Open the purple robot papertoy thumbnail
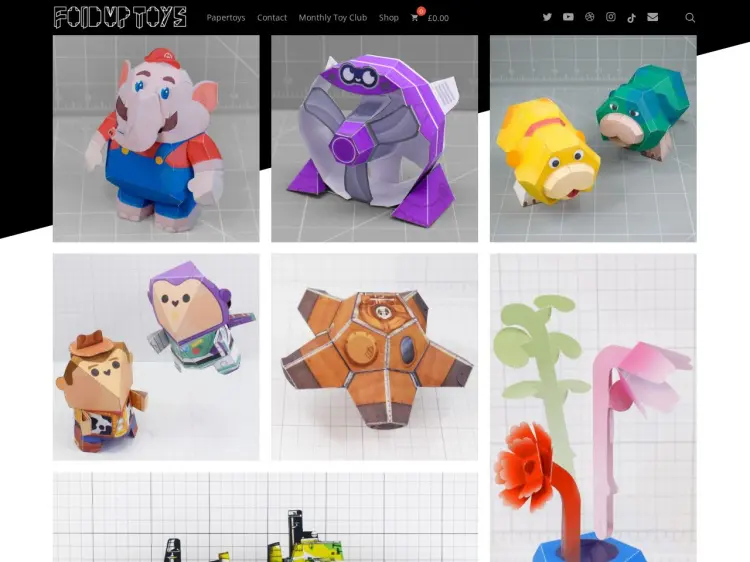Viewport: 750px width, 562px height. 375,139
